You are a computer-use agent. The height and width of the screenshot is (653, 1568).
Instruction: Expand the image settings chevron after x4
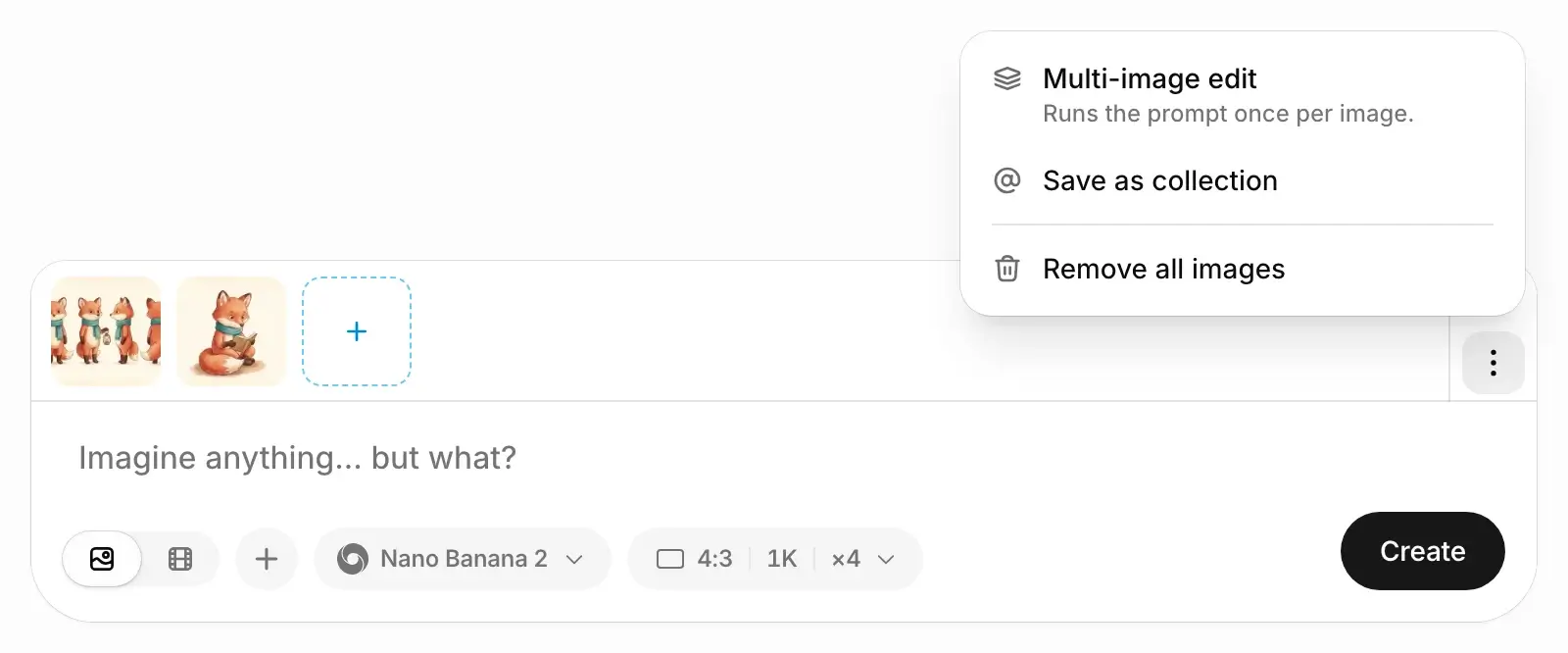[x=886, y=559]
